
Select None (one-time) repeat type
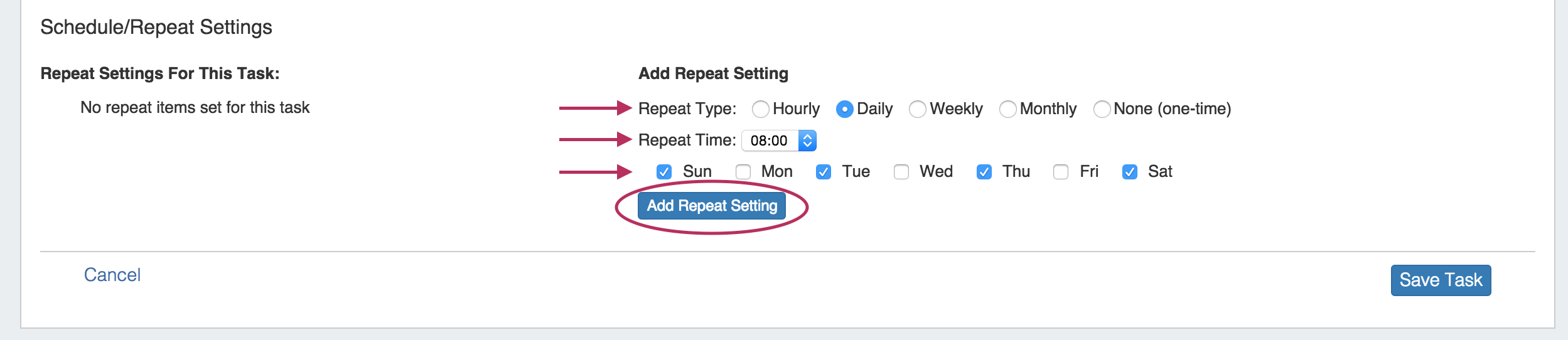[x=1102, y=109]
